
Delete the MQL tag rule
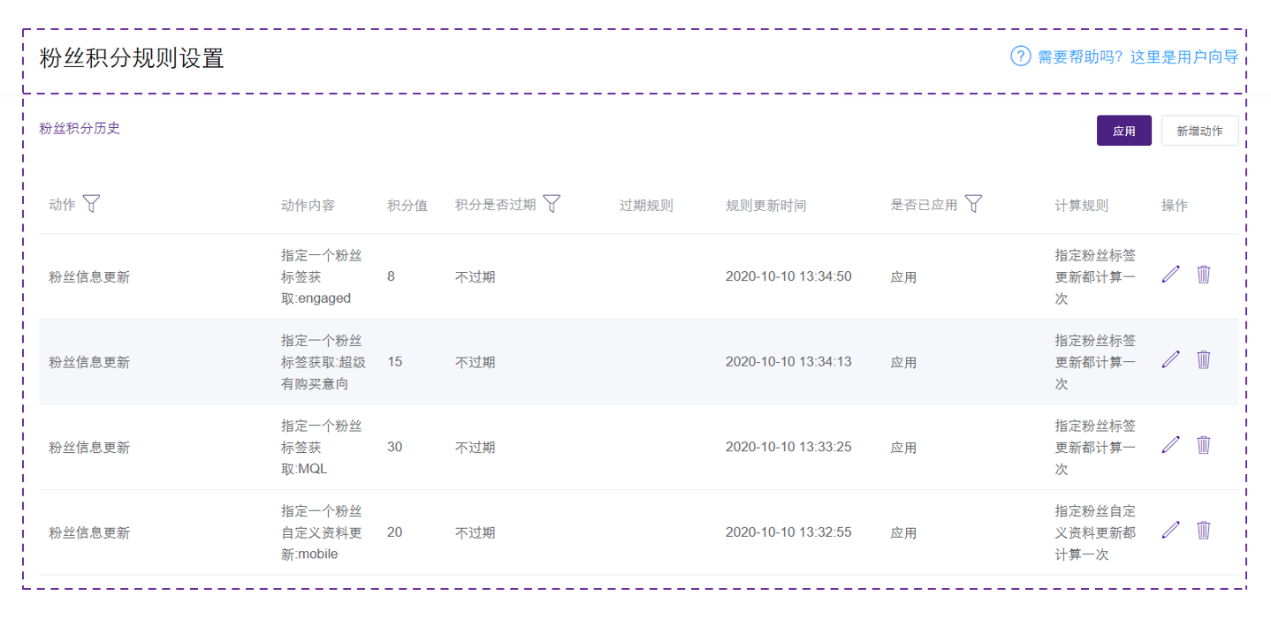1203,444
